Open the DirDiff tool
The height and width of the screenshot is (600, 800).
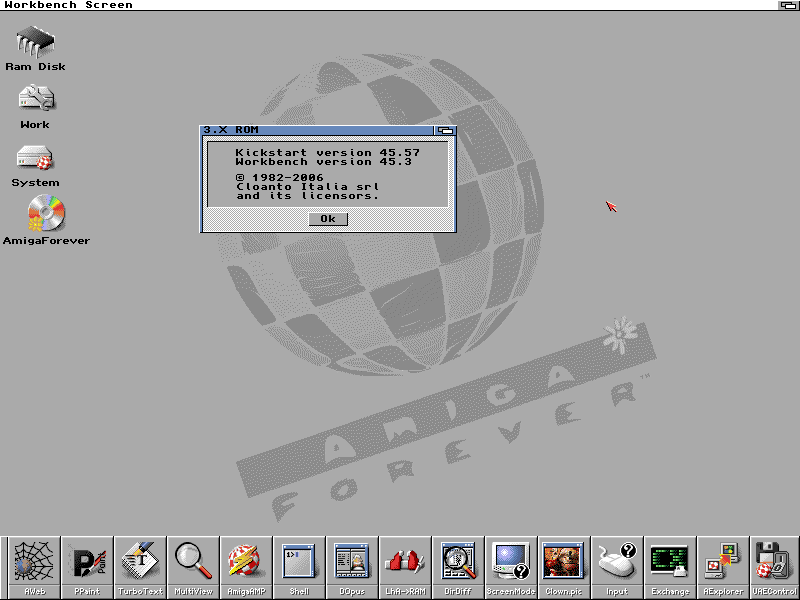(x=458, y=563)
